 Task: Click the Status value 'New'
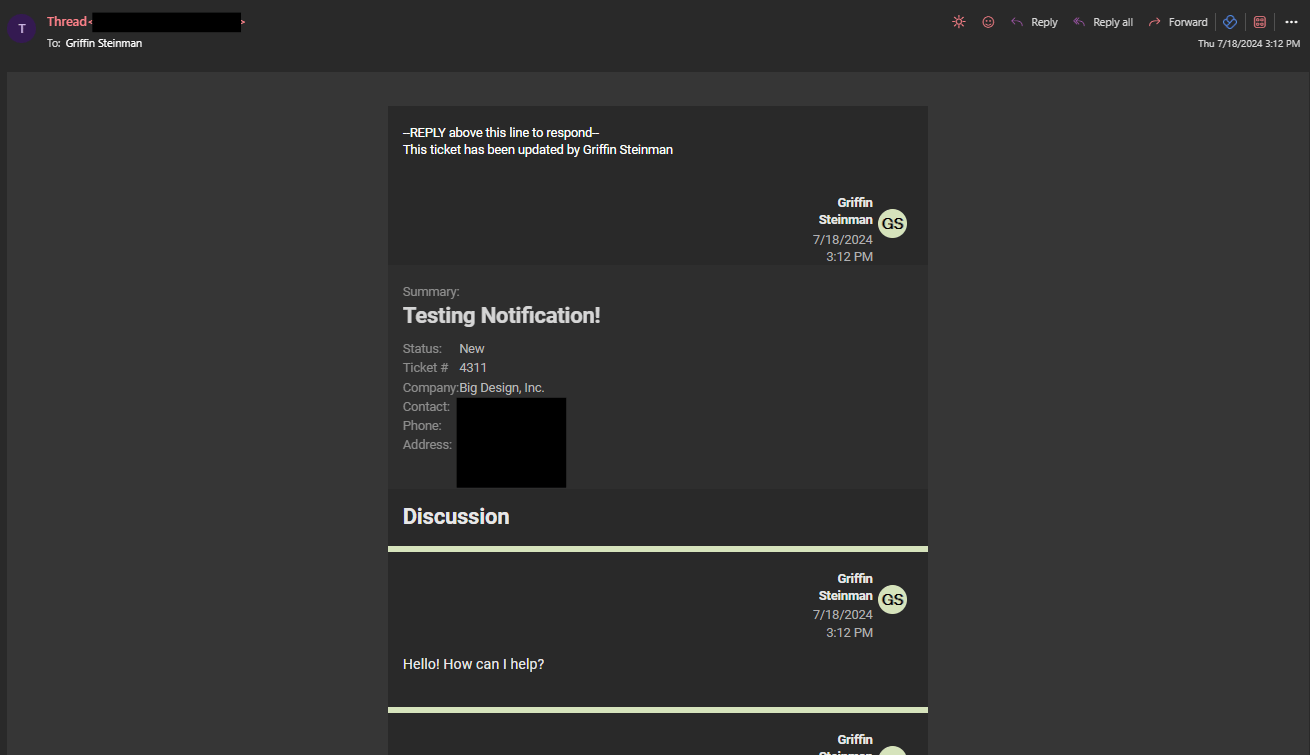472,349
